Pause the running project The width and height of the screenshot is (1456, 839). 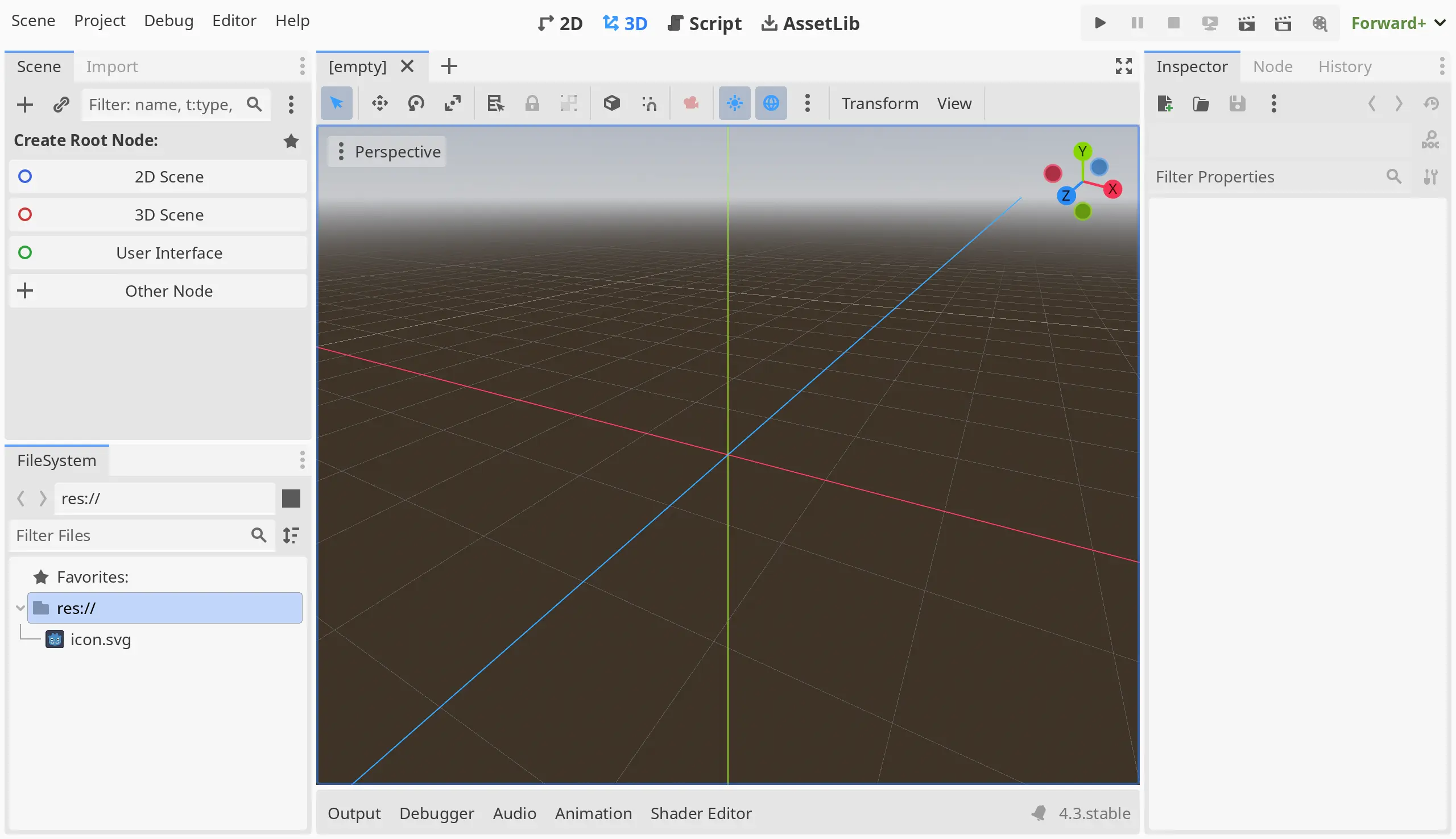click(x=1137, y=23)
